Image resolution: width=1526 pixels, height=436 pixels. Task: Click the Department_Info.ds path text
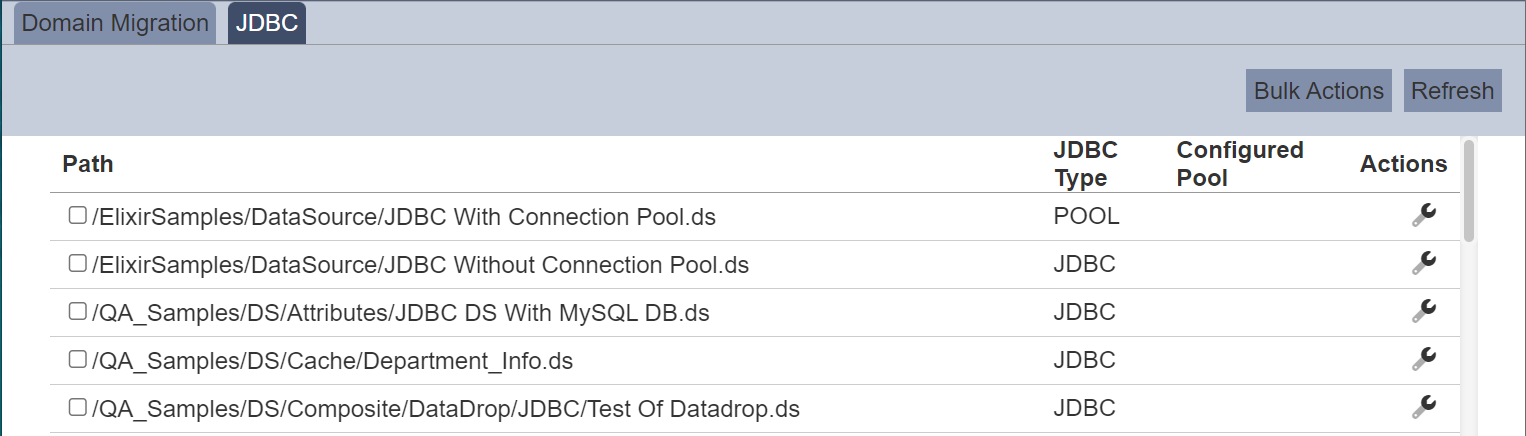click(332, 361)
